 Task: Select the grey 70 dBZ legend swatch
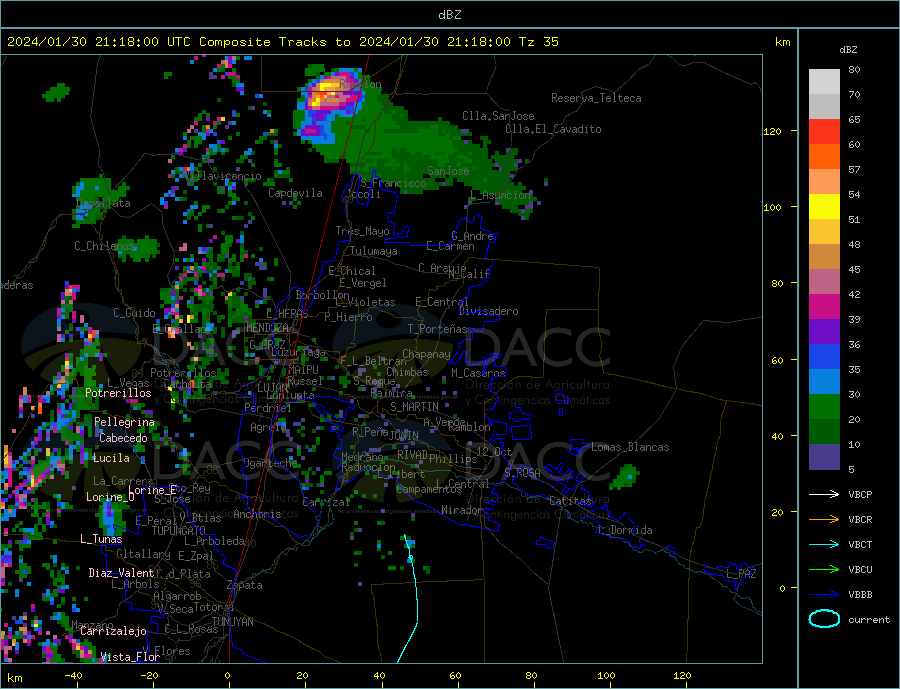point(824,106)
